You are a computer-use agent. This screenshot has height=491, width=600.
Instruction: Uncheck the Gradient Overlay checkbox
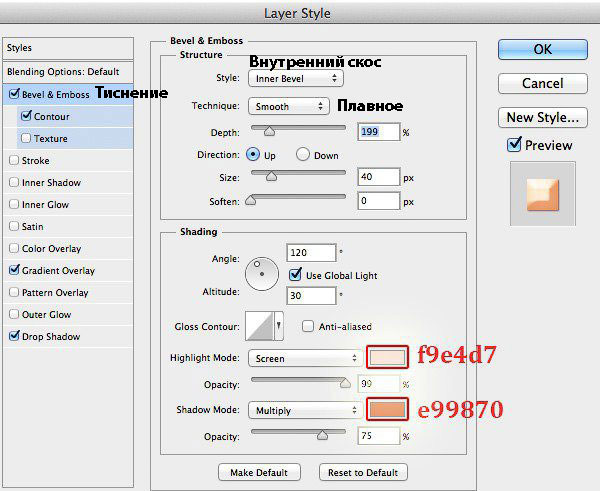pyautogui.click(x=14, y=270)
